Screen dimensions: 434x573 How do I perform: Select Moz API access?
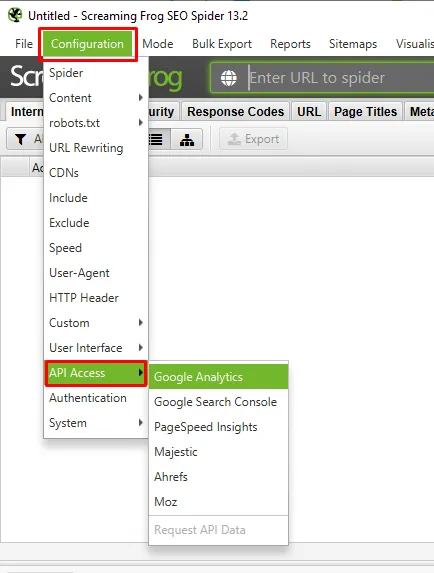(x=218, y=502)
